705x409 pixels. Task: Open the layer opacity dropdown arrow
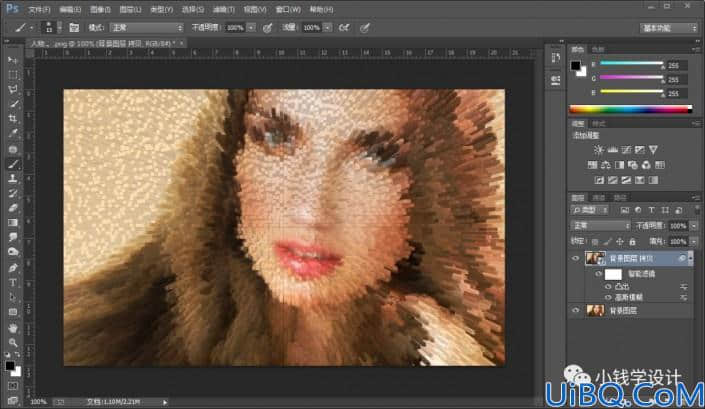pos(694,226)
